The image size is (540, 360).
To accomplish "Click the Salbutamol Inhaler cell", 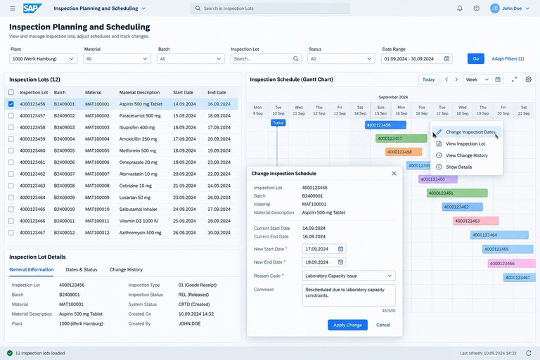I will pos(138,209).
